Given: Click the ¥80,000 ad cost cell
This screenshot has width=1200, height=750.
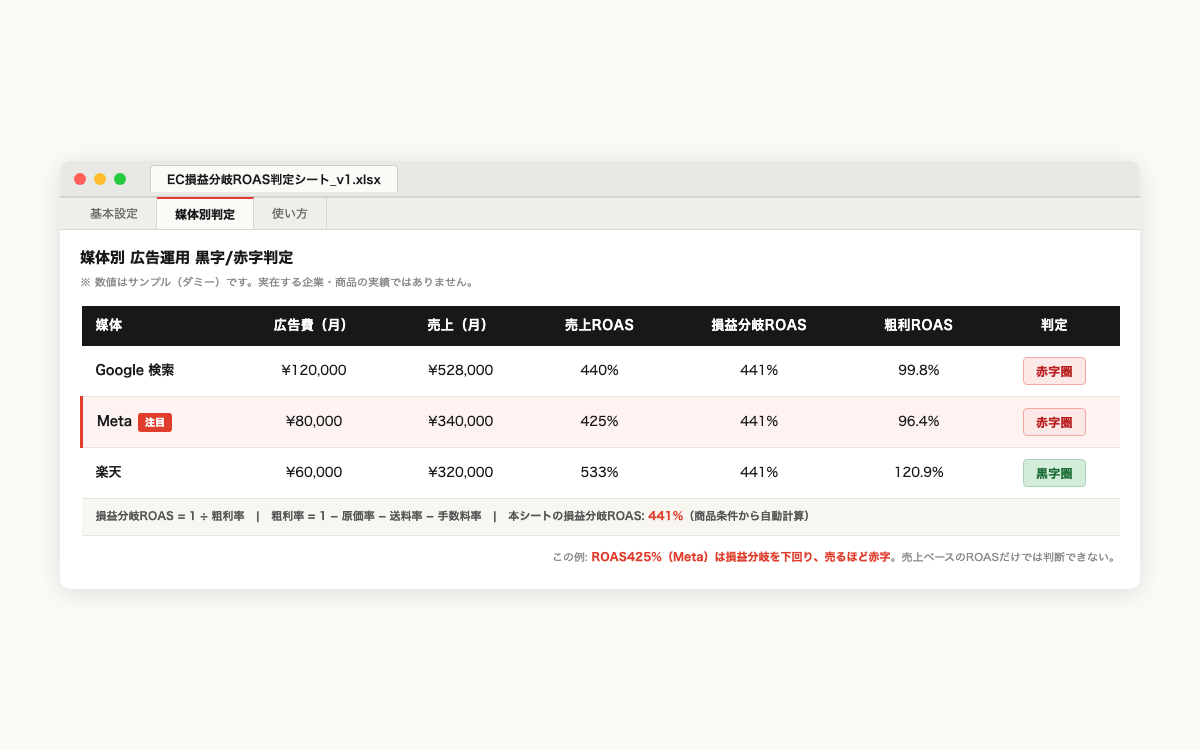Looking at the screenshot, I should coord(314,421).
